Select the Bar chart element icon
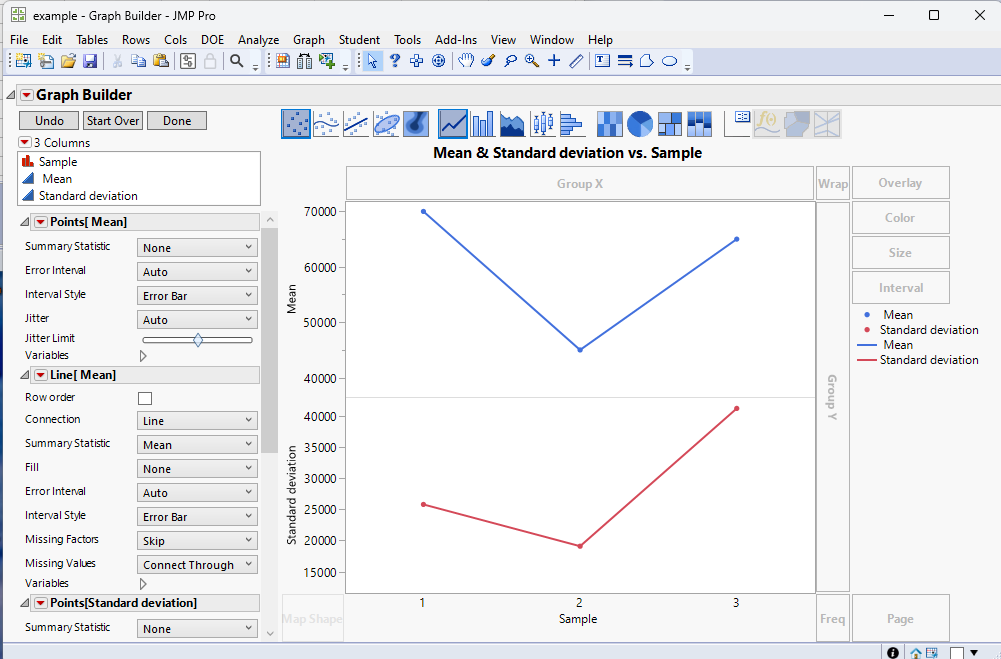Screen dimensions: 1001x659 (483, 124)
